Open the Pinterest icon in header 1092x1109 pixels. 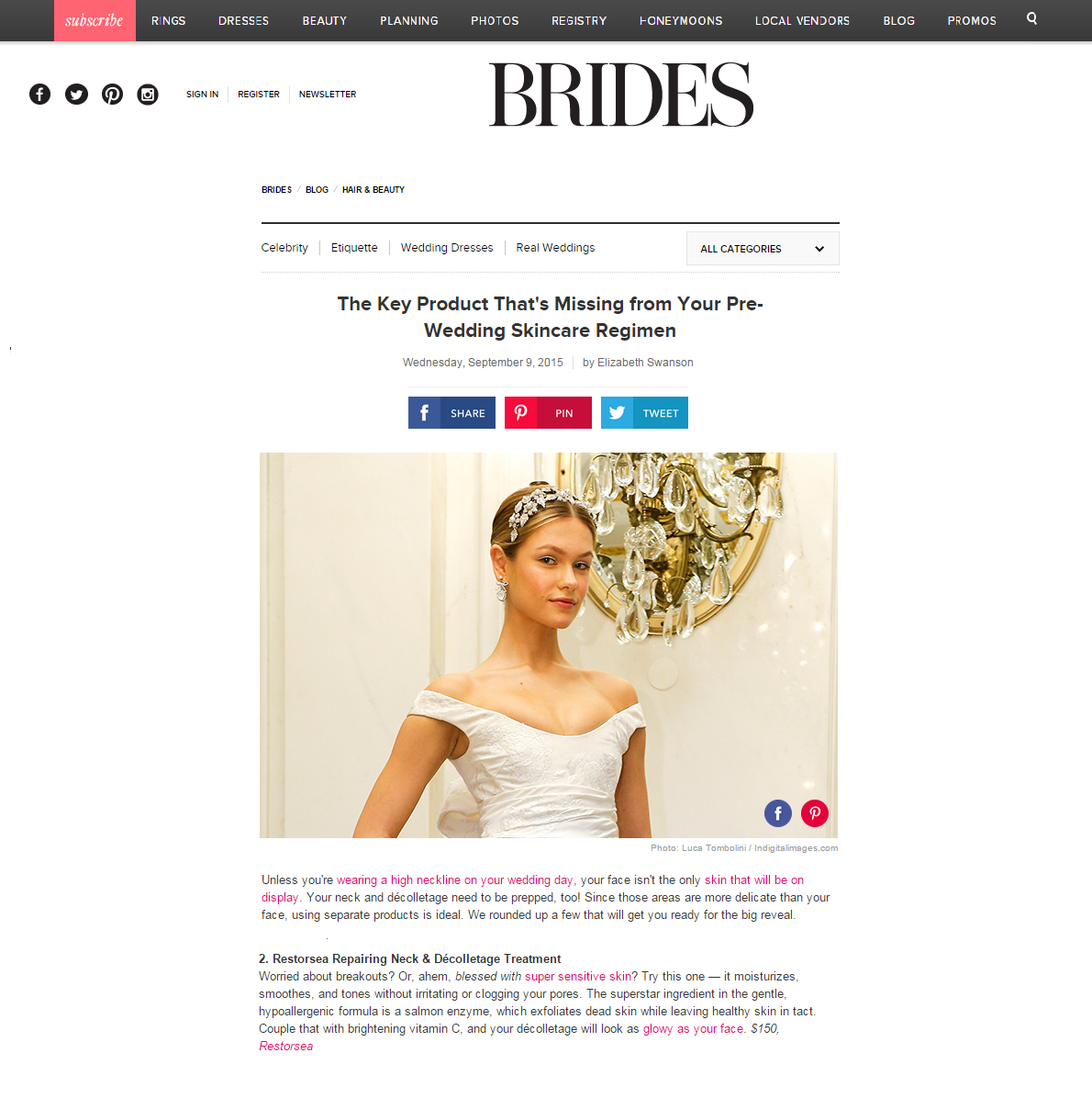coord(112,94)
